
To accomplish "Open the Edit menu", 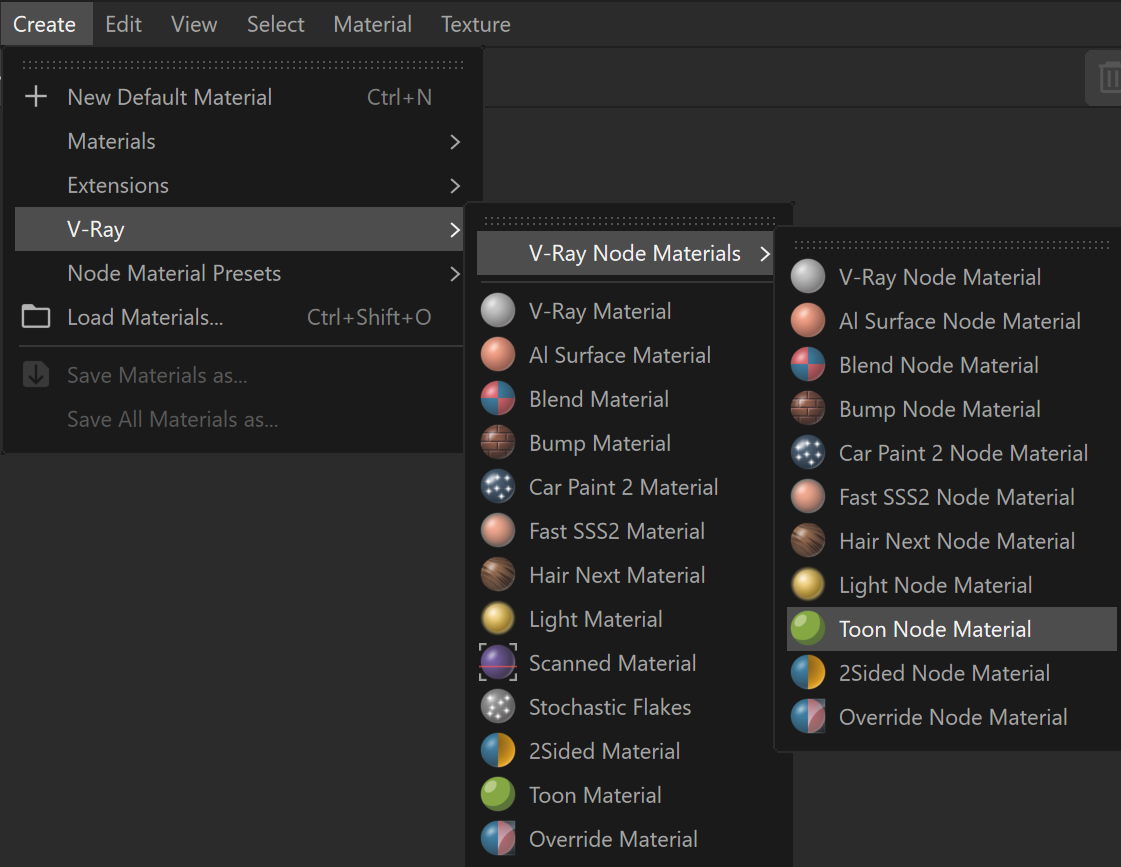I will coord(124,24).
